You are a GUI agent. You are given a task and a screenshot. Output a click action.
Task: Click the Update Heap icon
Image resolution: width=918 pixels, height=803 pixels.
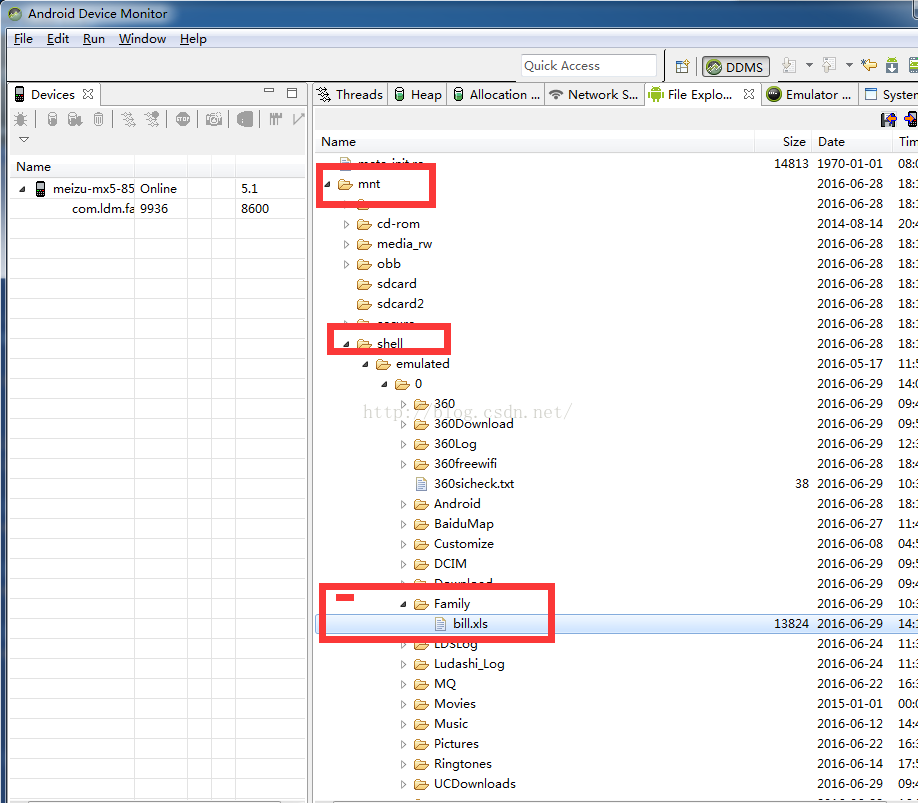coord(52,119)
